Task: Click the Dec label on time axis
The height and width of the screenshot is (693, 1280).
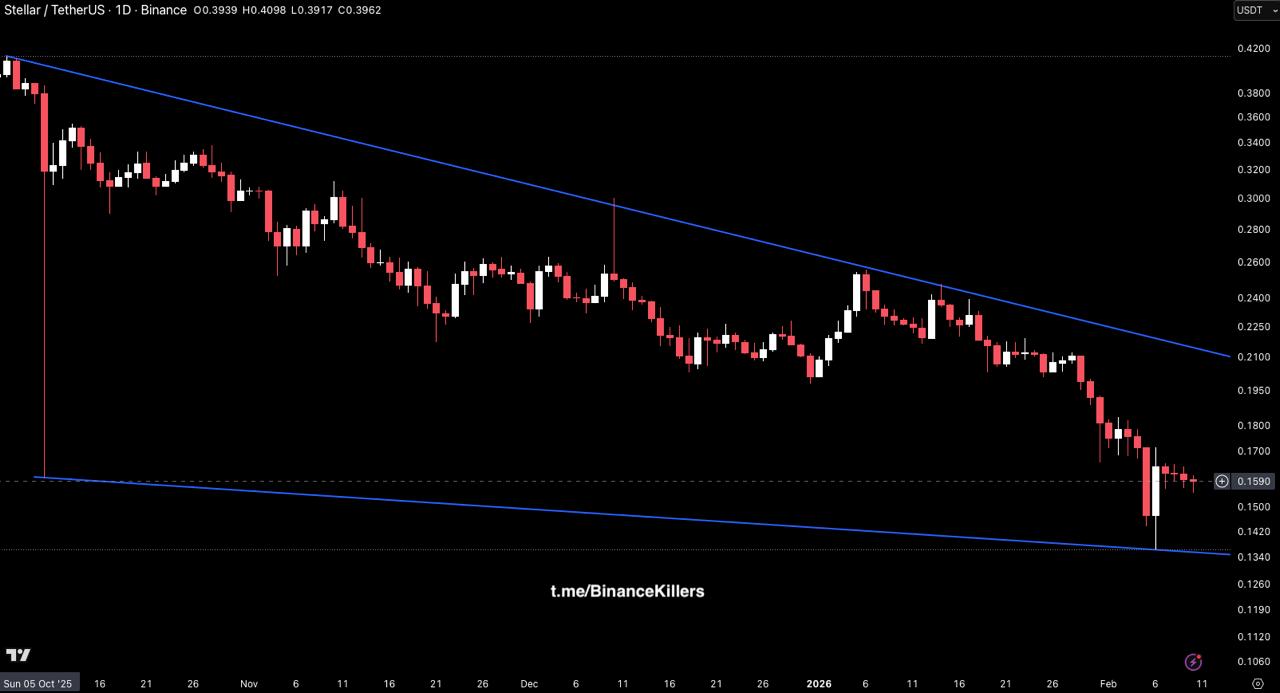Action: [x=529, y=684]
